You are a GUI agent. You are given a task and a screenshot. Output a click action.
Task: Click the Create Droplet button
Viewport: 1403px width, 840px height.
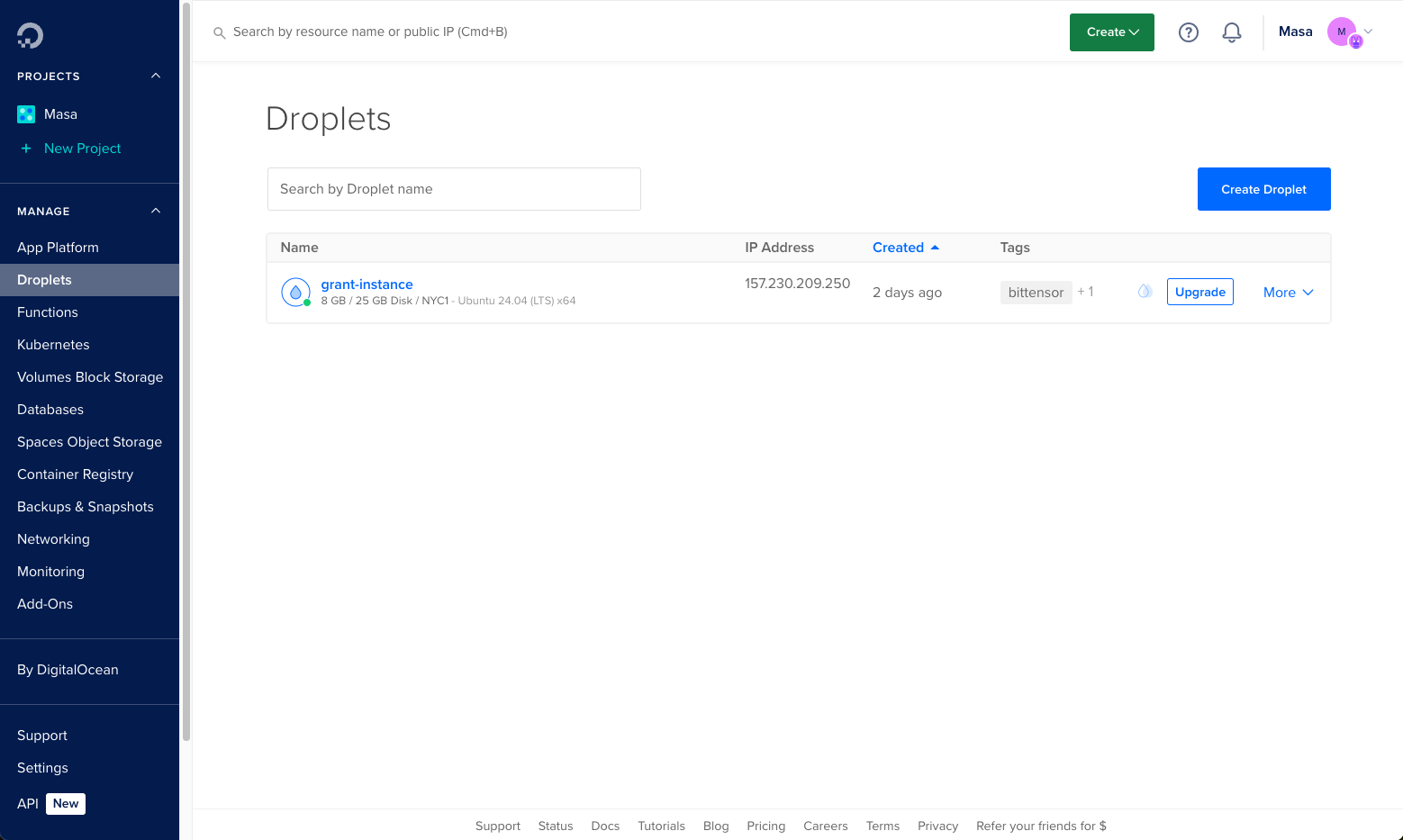(x=1263, y=189)
